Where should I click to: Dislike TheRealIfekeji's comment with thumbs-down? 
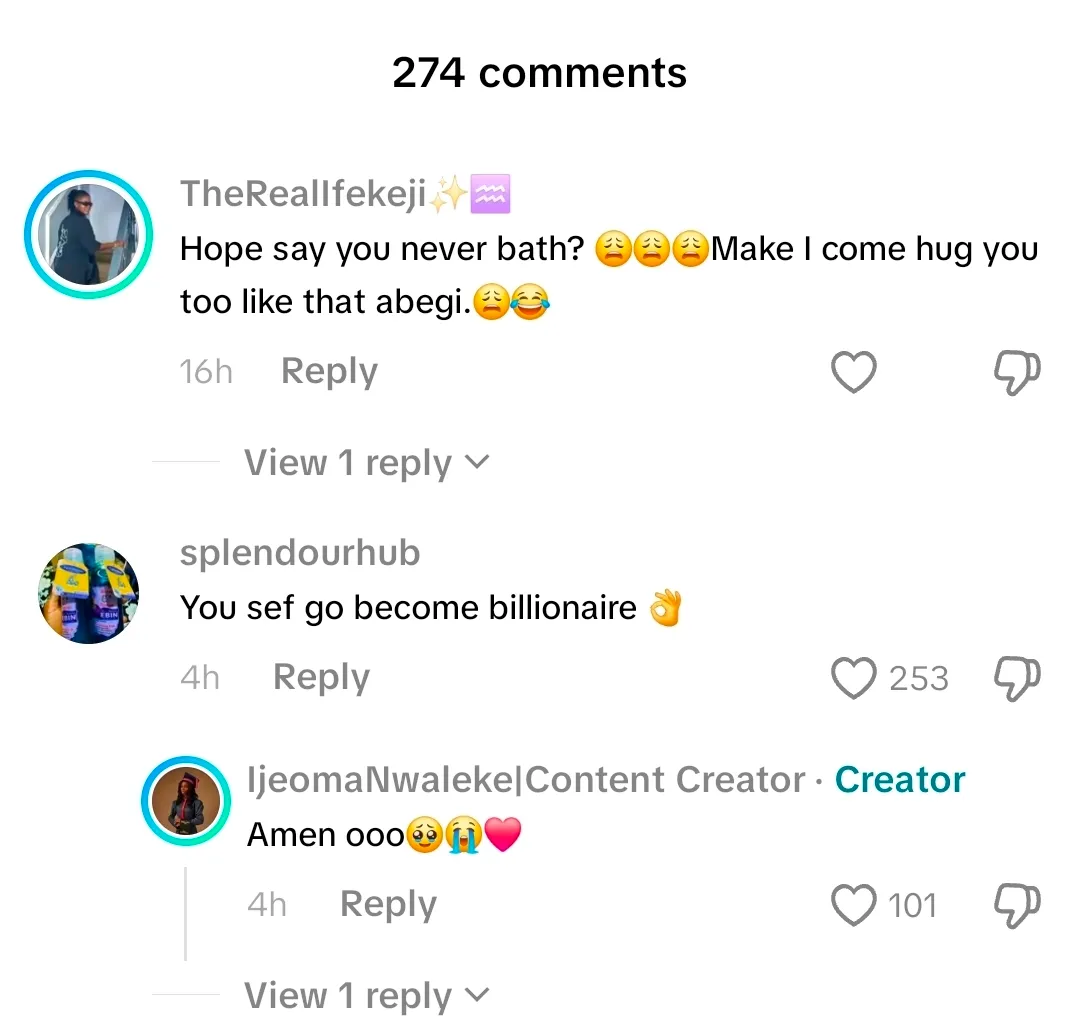point(1017,373)
